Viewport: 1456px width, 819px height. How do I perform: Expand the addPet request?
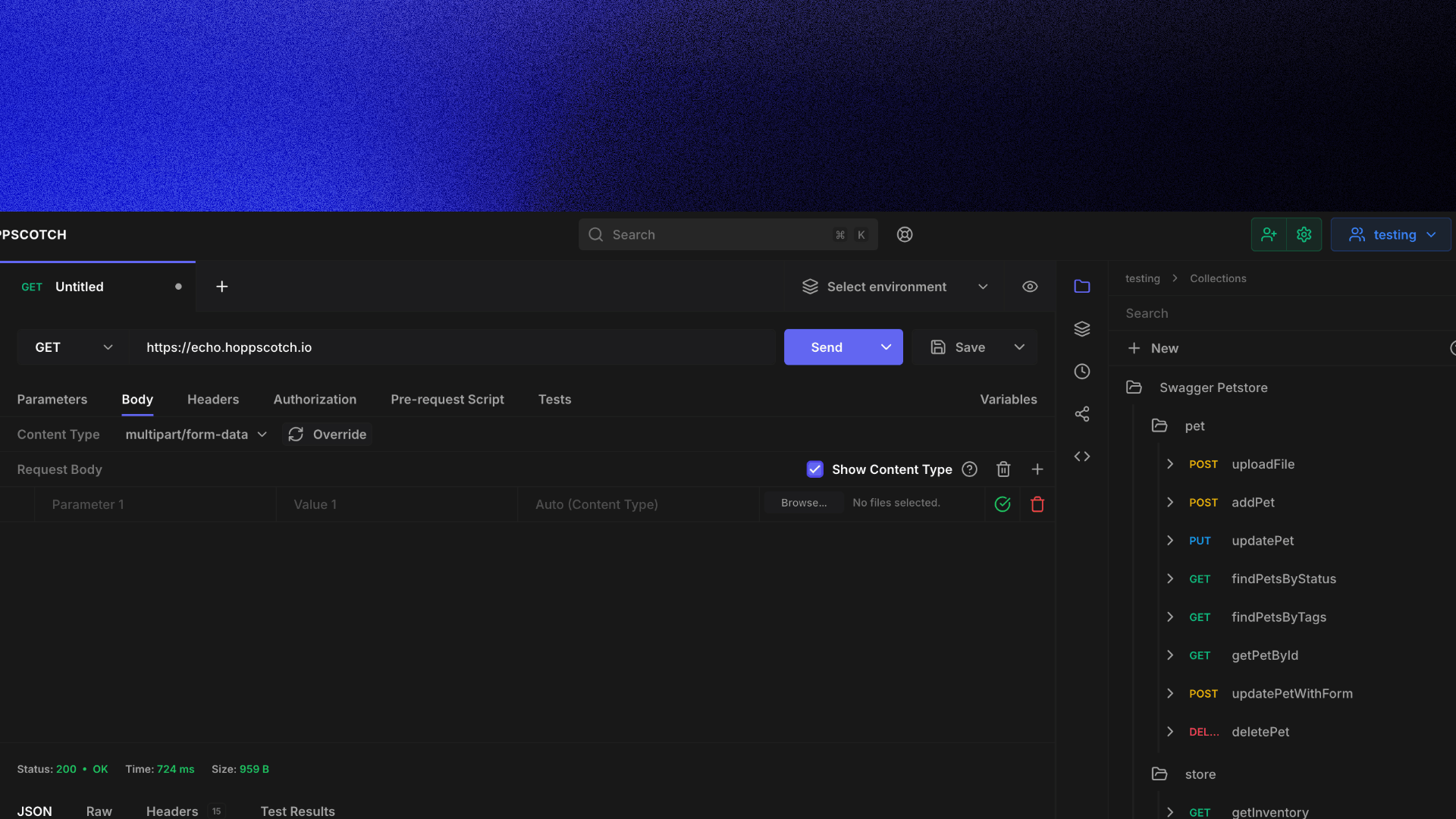click(x=1170, y=502)
